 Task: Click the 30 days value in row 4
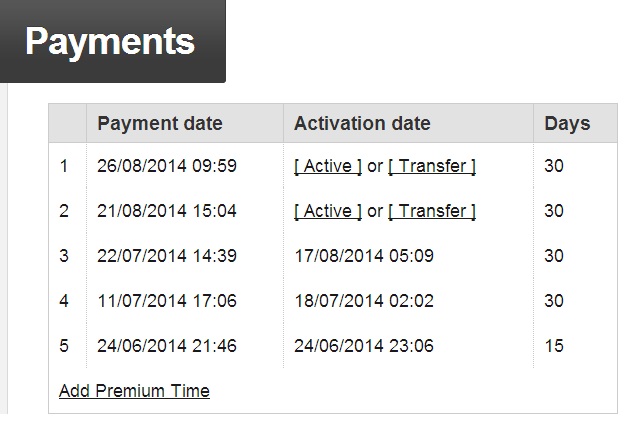[554, 301]
